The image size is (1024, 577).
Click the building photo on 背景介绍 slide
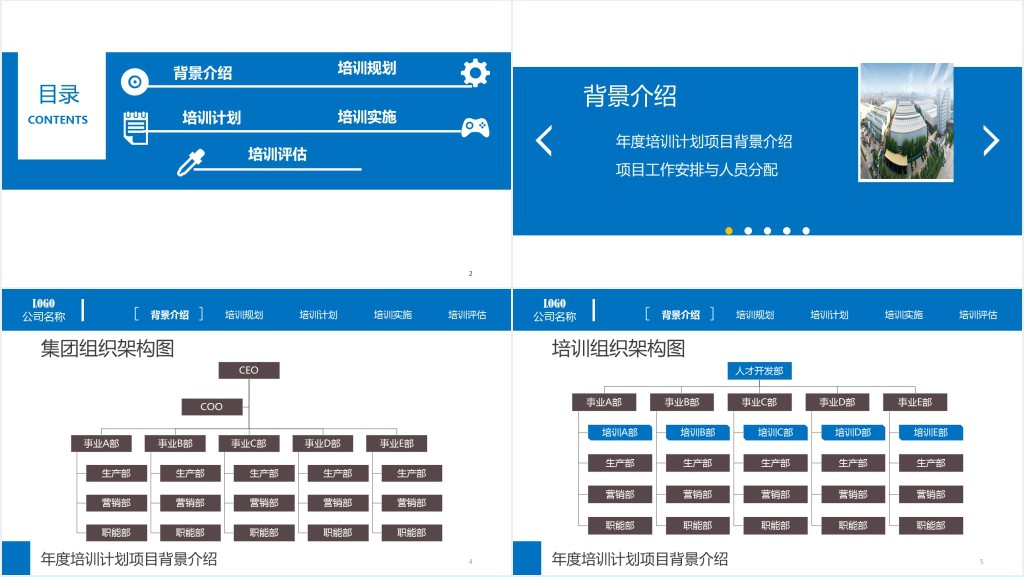906,122
